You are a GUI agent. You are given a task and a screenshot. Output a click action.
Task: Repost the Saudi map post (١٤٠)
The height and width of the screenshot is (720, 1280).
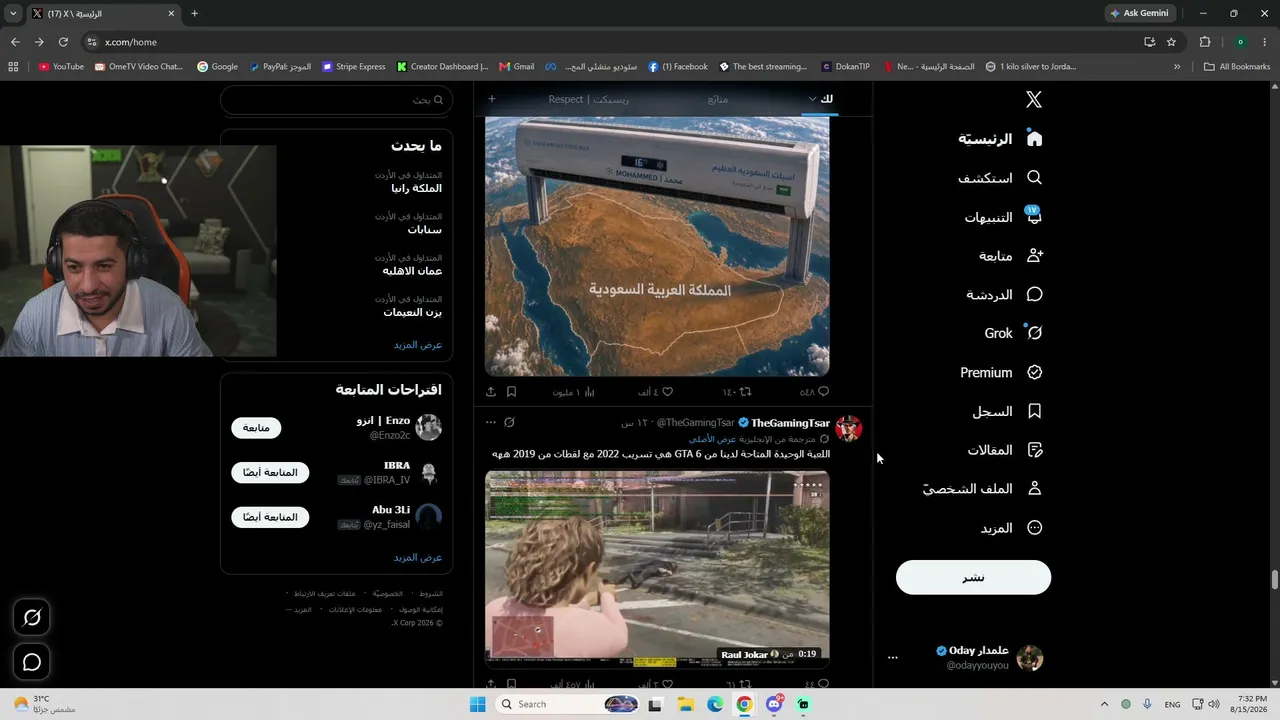(737, 392)
